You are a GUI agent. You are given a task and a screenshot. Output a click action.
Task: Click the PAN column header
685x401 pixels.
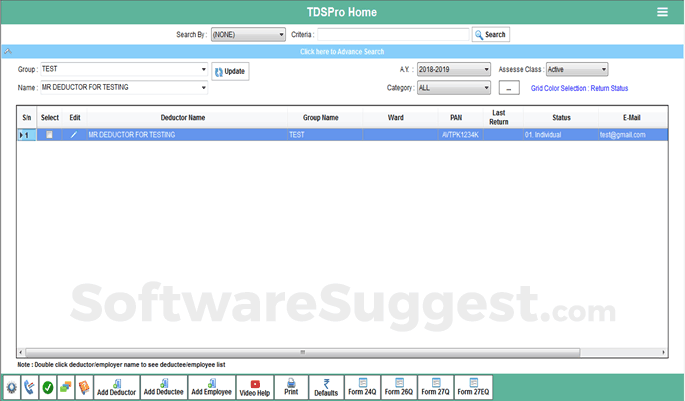pos(460,118)
